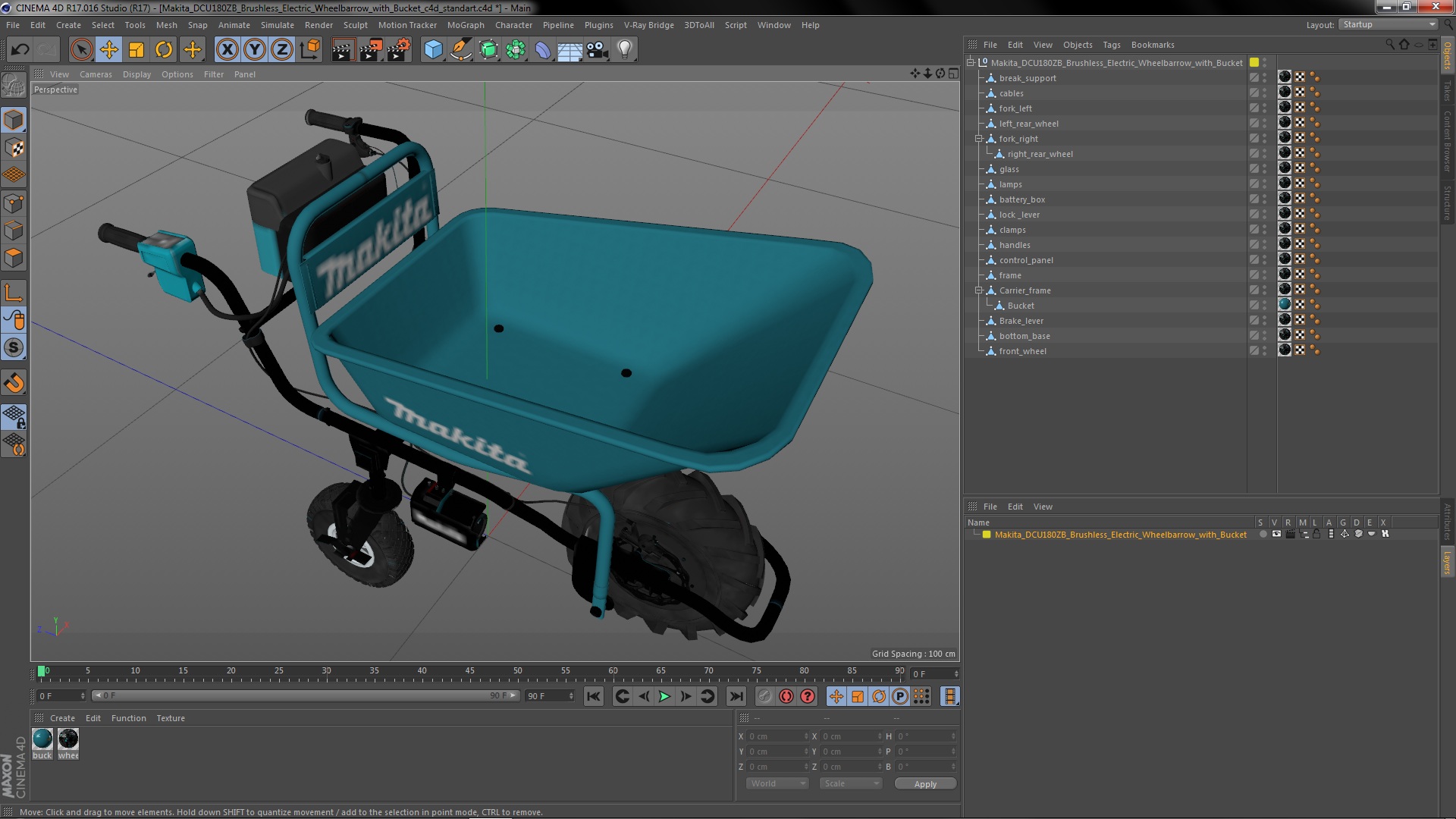This screenshot has width=1456, height=819.
Task: Click Make Editable icon in left toolbar
Action: tap(14, 85)
